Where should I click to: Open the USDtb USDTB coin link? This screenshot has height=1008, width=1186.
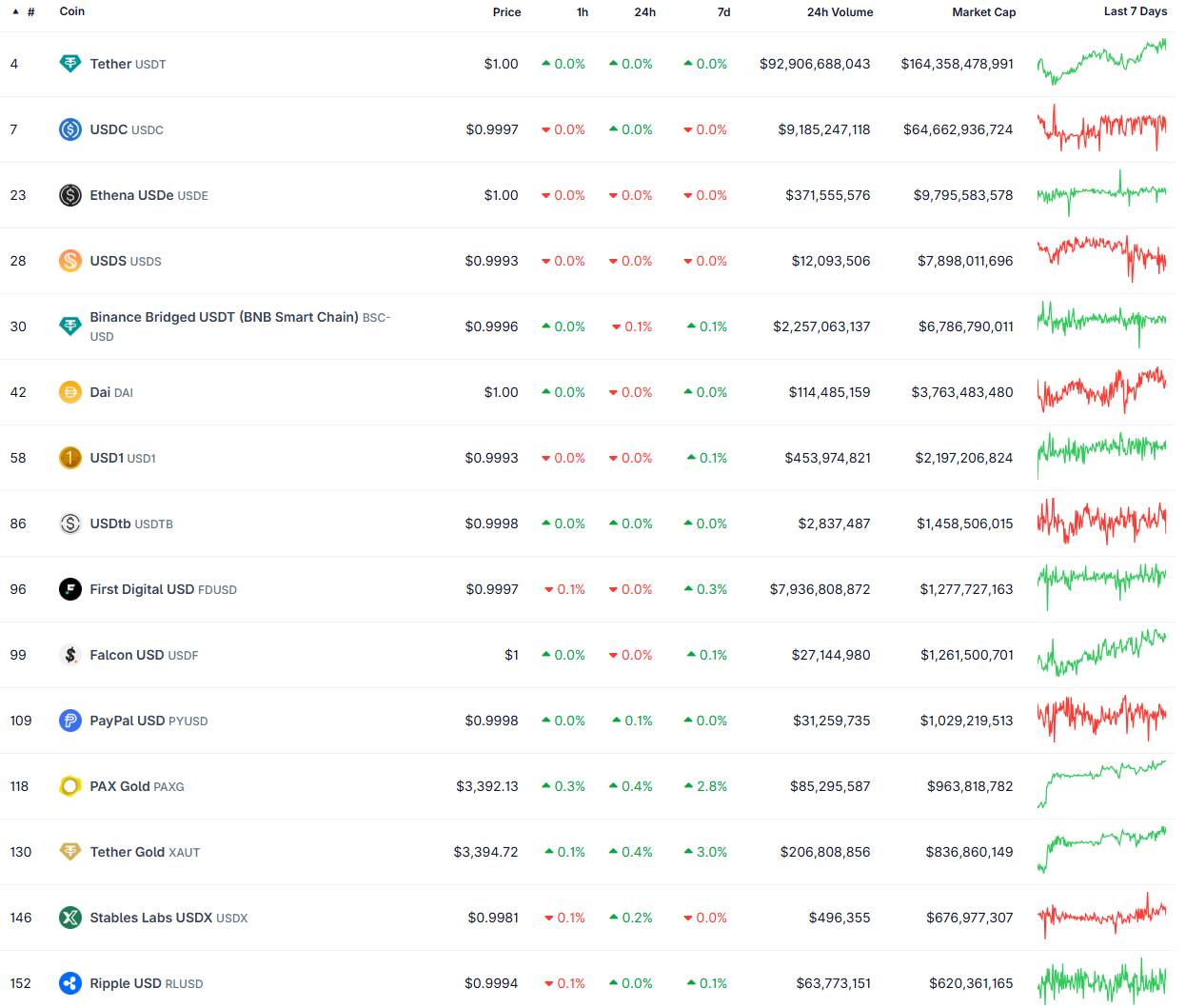[x=131, y=524]
